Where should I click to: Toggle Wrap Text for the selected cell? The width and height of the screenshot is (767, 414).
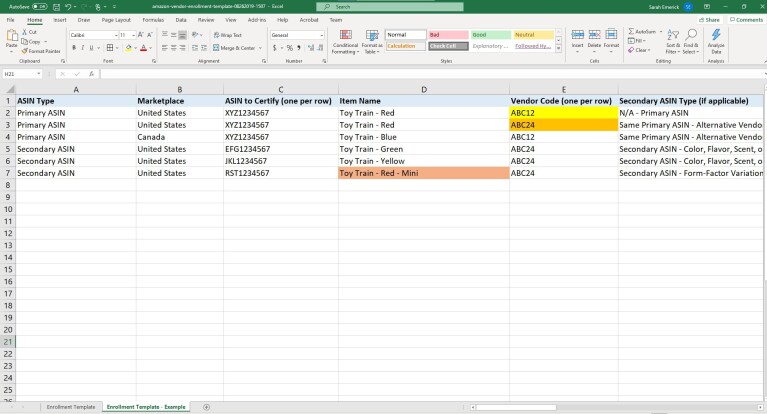pyautogui.click(x=228, y=34)
